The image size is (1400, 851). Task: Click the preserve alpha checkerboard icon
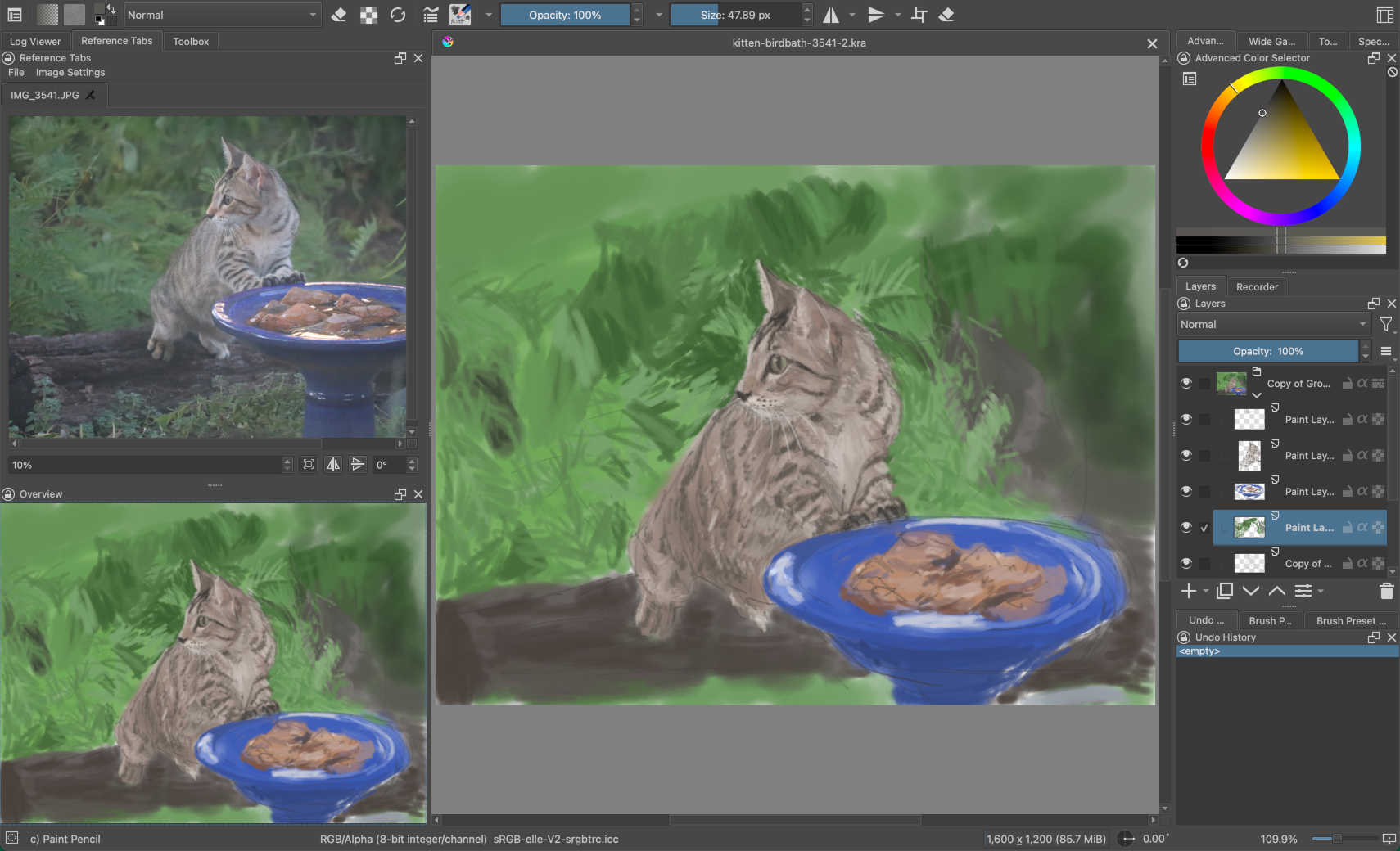369,15
